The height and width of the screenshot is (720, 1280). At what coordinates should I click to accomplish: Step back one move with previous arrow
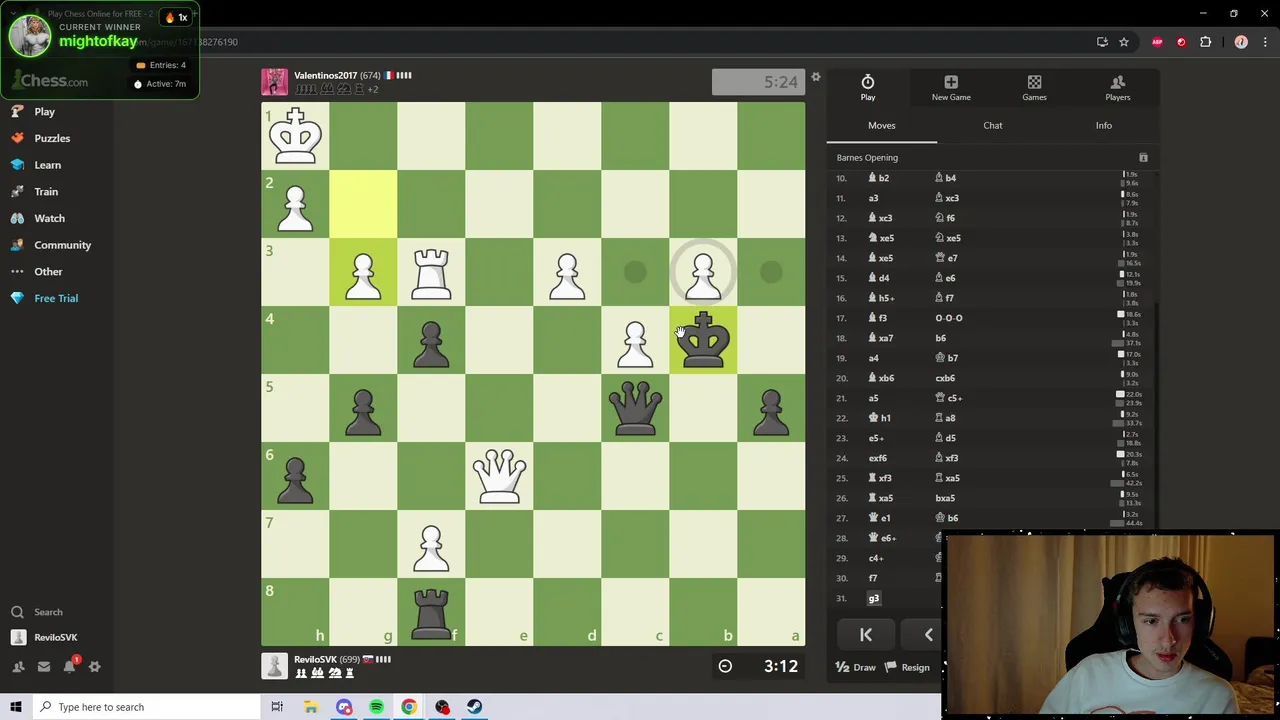(x=928, y=635)
